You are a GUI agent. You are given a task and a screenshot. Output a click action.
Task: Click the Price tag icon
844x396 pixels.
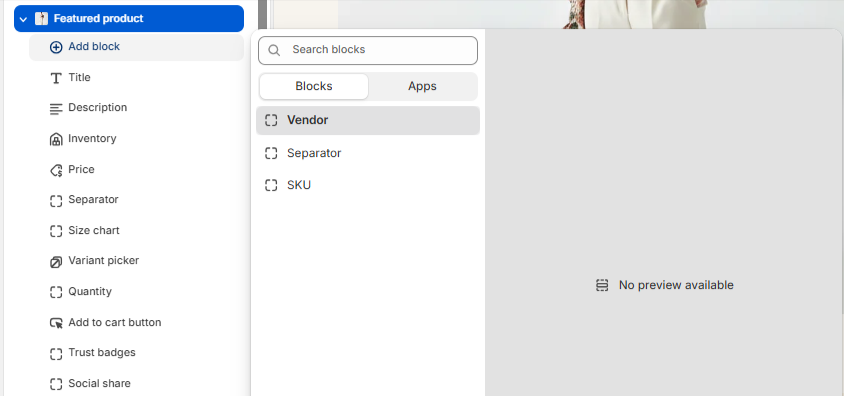[56, 170]
